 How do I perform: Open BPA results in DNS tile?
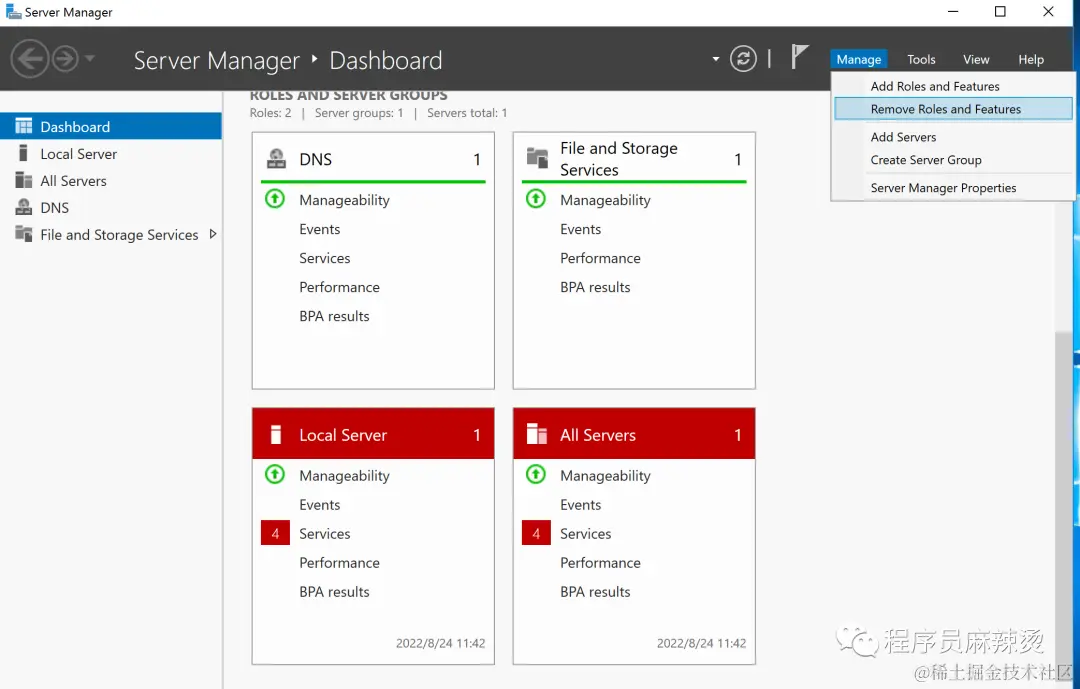[x=334, y=316]
